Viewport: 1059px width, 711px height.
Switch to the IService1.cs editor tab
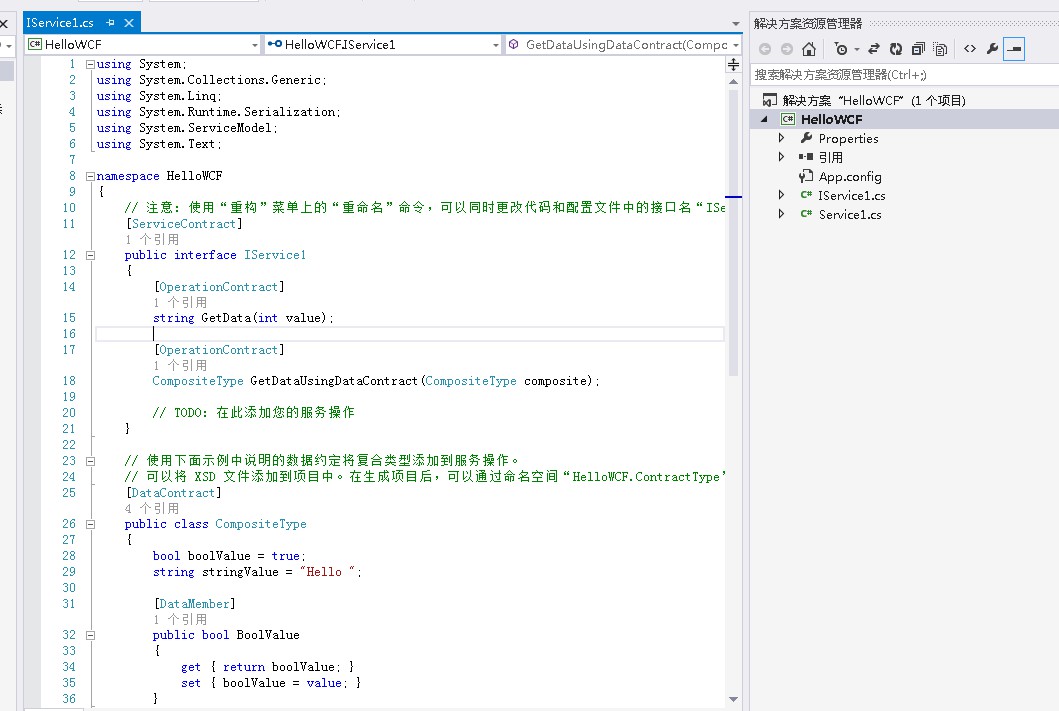[x=60, y=23]
